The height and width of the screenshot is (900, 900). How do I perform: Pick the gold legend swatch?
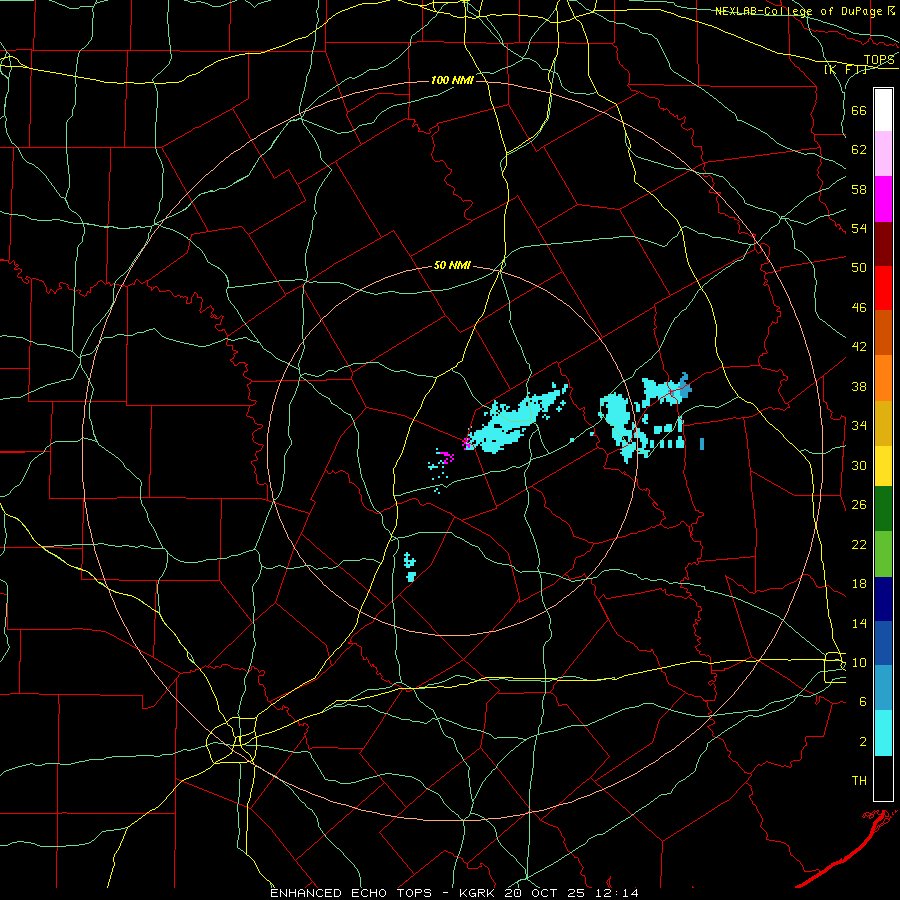(883, 424)
